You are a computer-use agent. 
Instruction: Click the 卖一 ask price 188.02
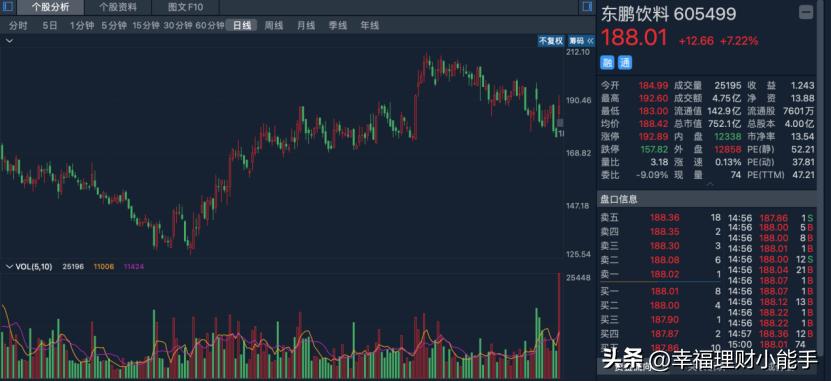pyautogui.click(x=665, y=274)
